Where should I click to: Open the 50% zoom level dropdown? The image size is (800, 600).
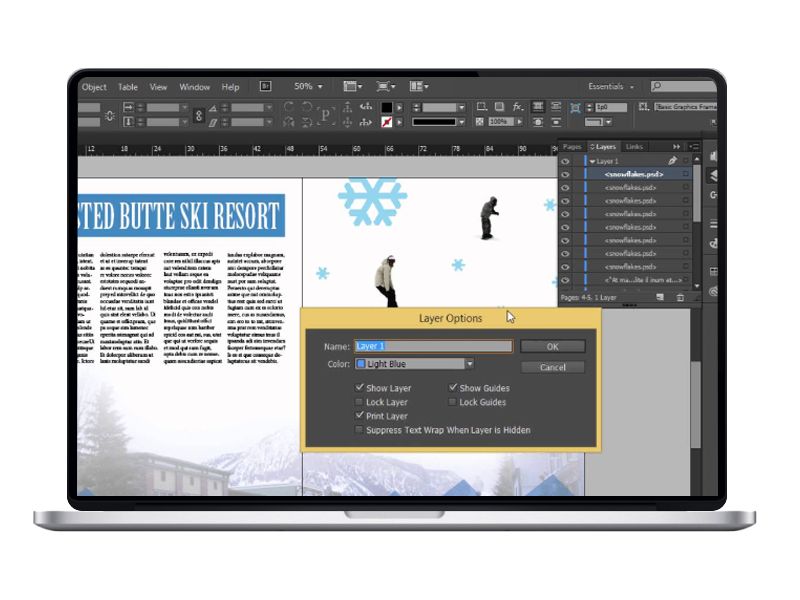[308, 87]
